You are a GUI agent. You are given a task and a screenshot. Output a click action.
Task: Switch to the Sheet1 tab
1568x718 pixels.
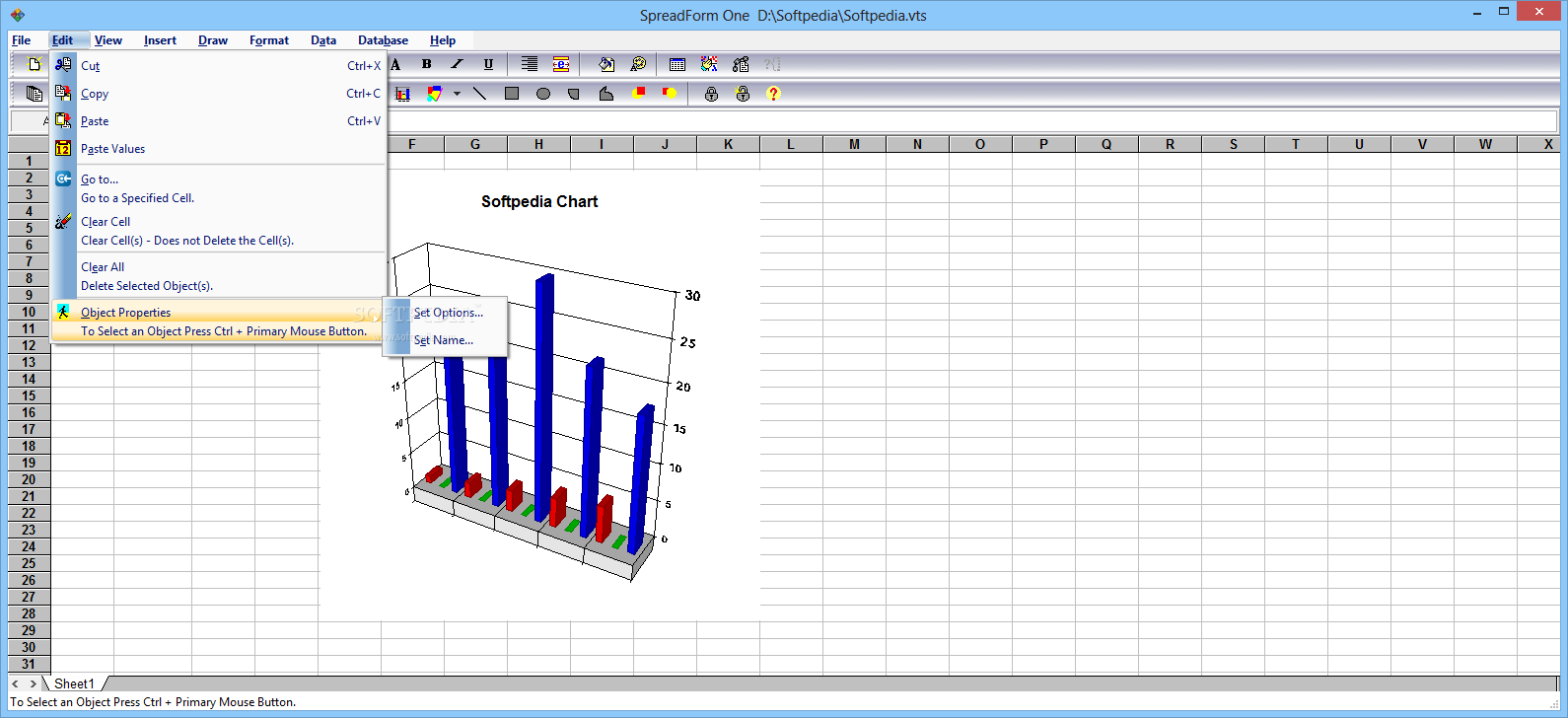75,683
